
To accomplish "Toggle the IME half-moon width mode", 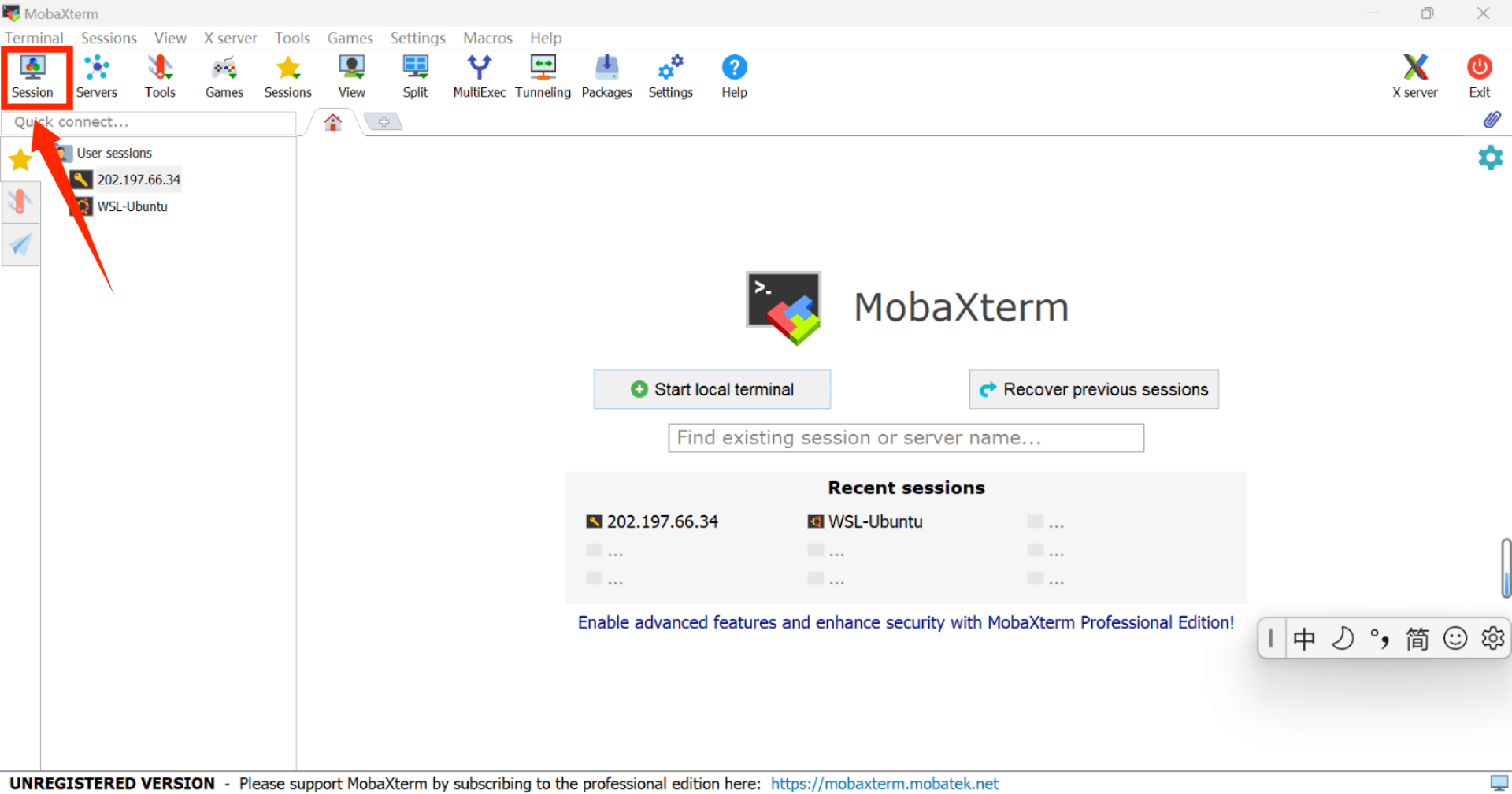I will 1342,638.
